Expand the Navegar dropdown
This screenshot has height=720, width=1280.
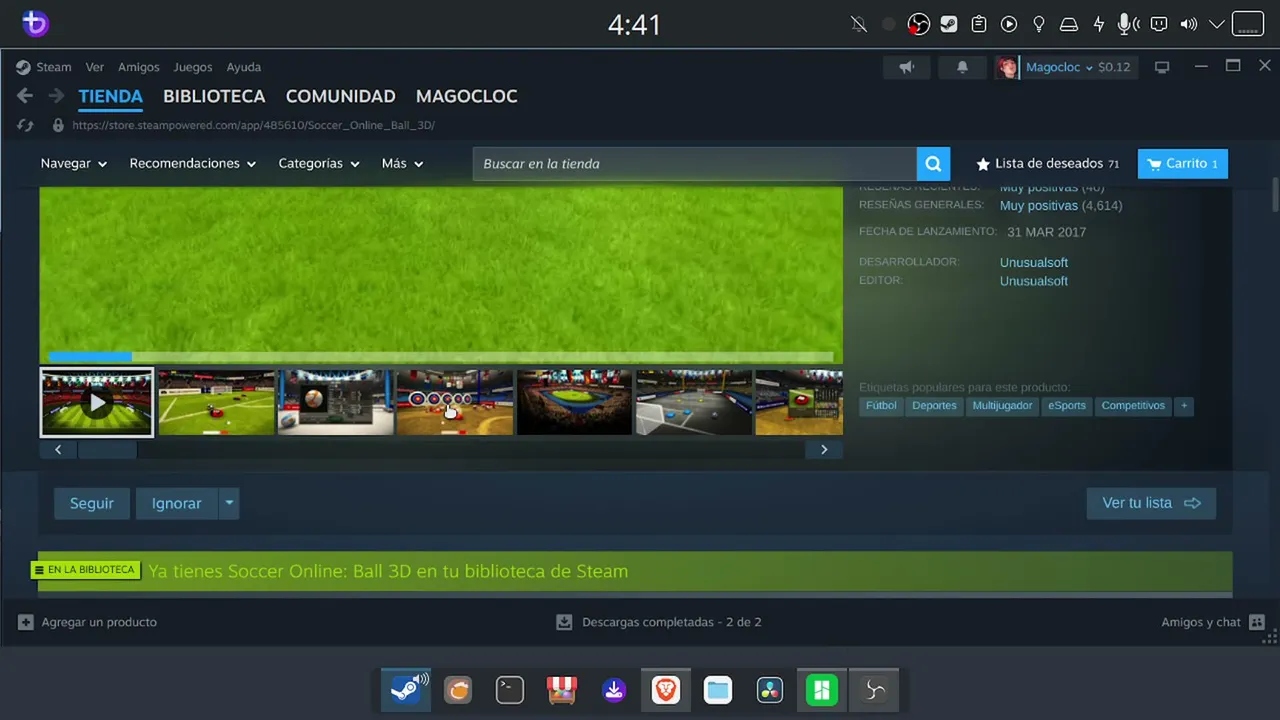coord(74,164)
